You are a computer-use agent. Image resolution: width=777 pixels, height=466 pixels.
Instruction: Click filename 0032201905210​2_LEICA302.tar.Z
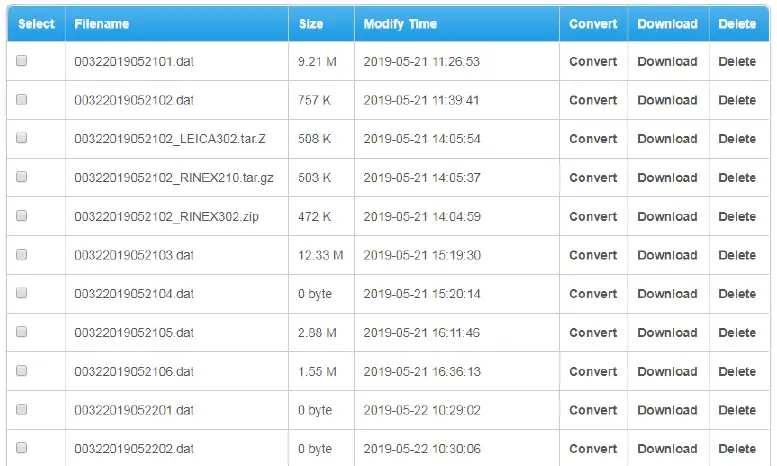(x=170, y=139)
